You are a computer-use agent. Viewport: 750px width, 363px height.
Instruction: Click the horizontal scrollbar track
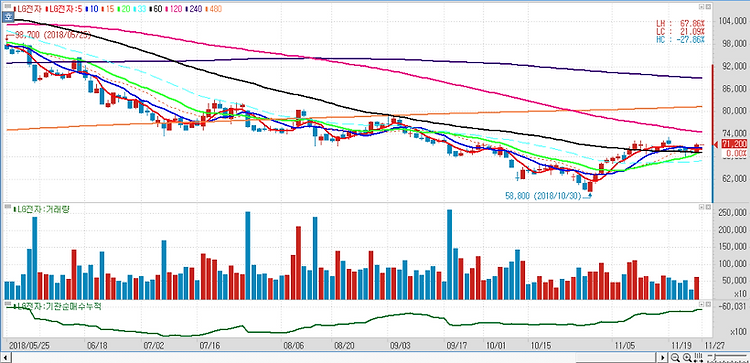[334, 358]
